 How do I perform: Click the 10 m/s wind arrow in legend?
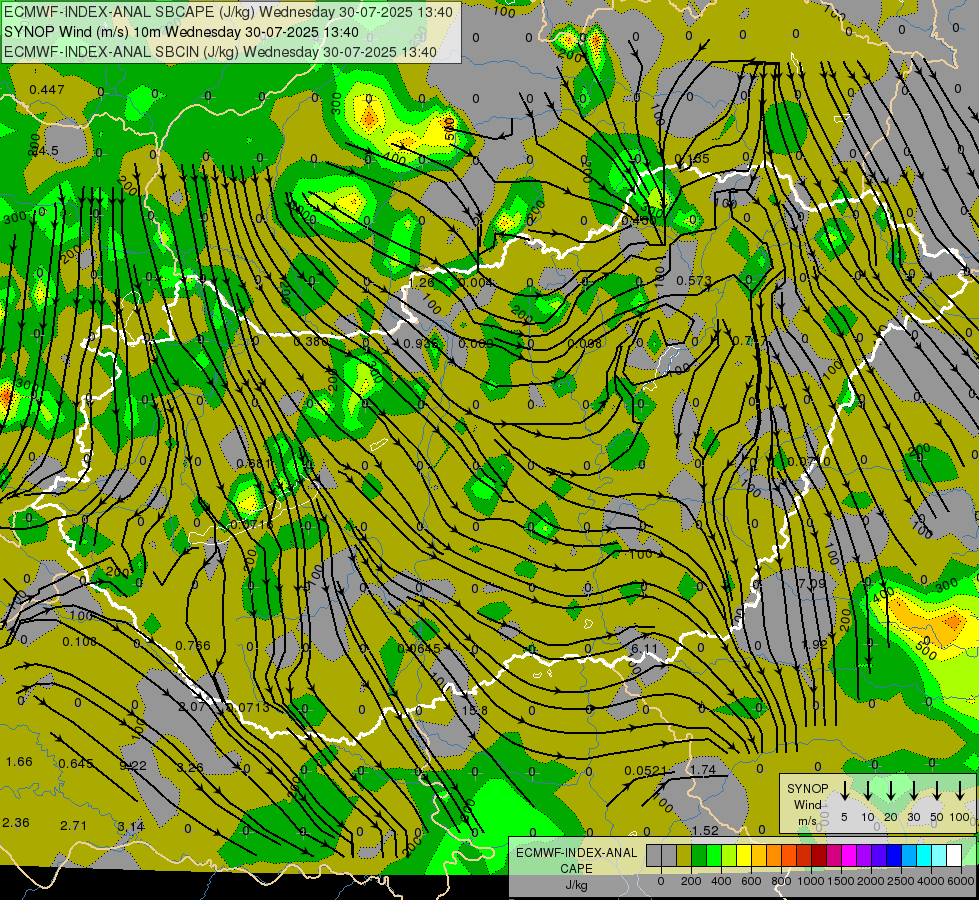pyautogui.click(x=868, y=791)
